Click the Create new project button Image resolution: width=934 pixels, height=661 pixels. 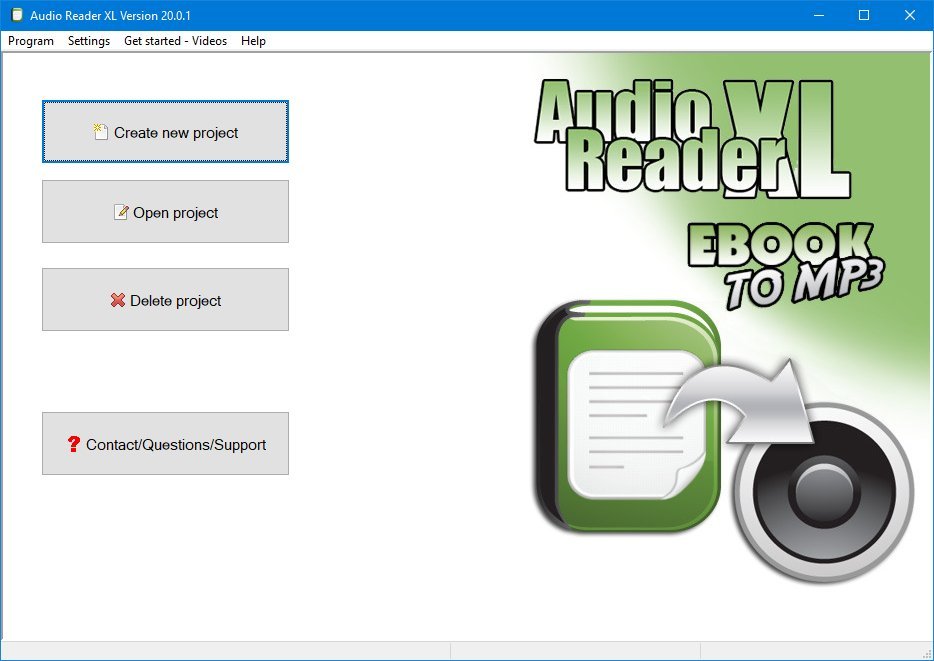(x=166, y=132)
